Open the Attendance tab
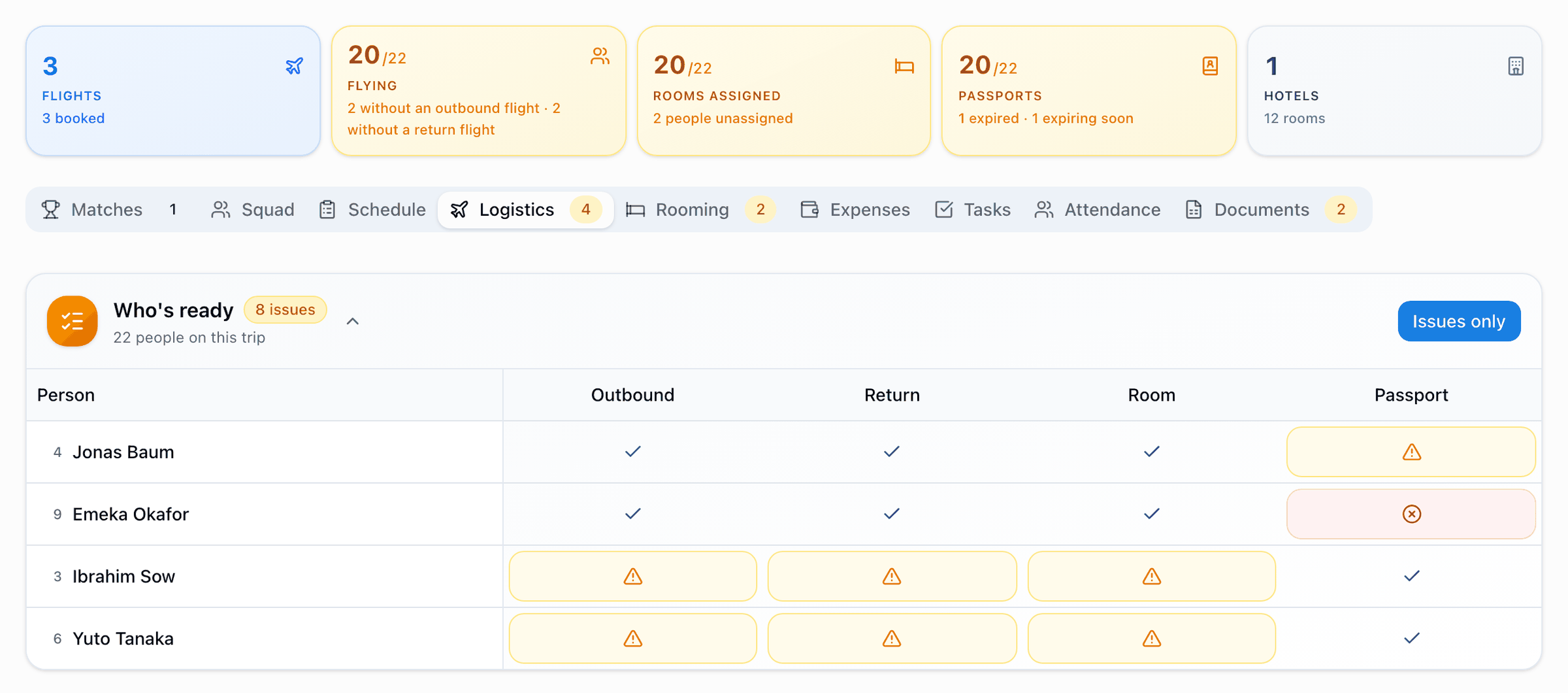The image size is (1568, 693). click(x=1098, y=209)
